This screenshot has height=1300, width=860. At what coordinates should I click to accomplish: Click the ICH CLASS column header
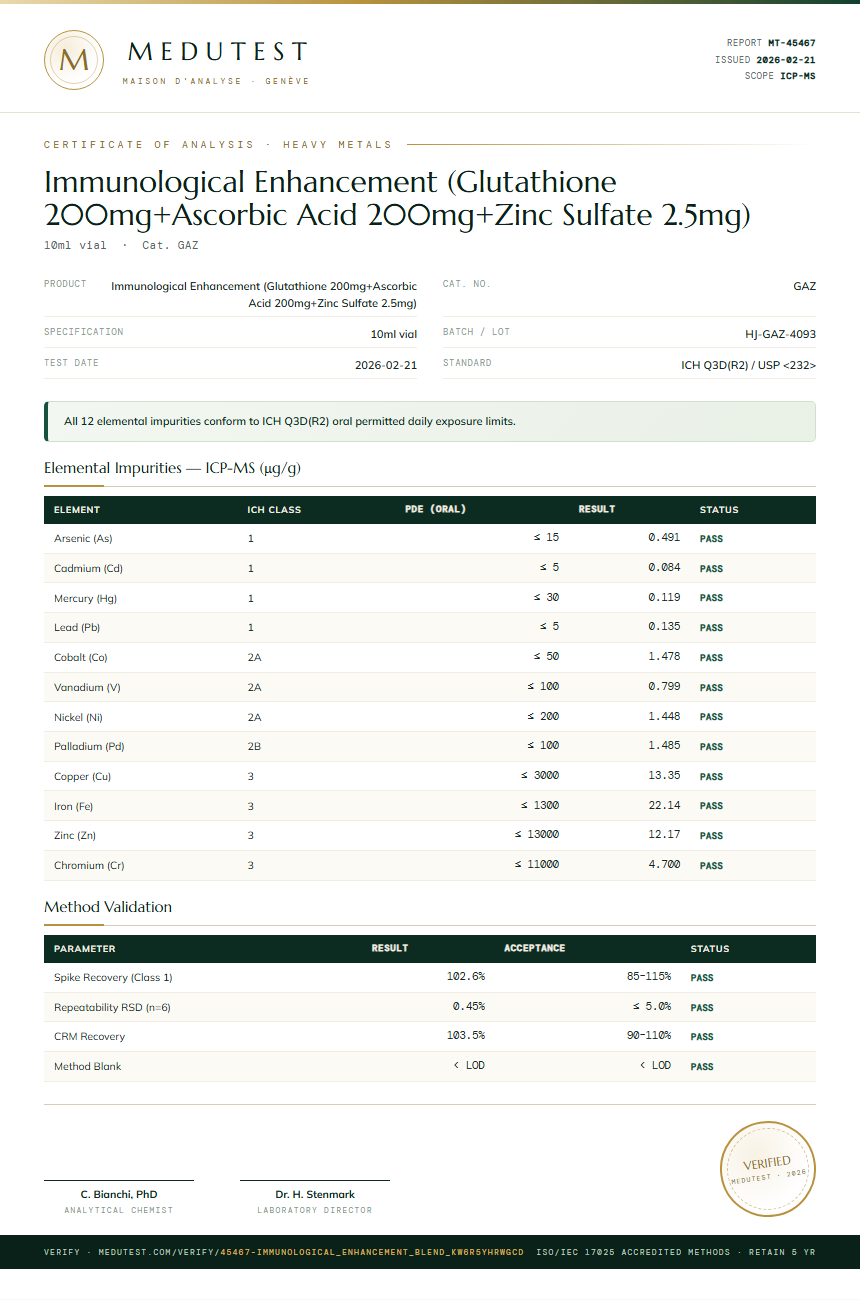tap(274, 510)
